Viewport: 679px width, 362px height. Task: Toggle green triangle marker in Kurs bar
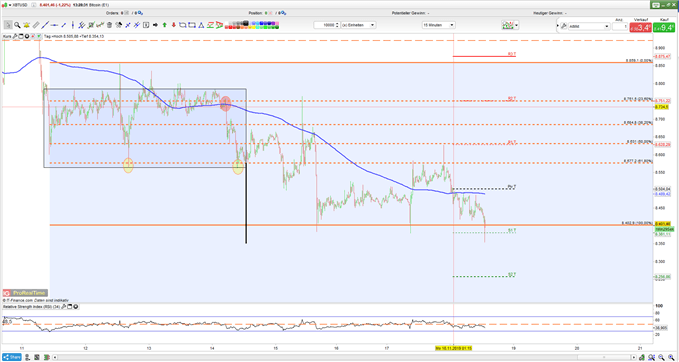pyautogui.click(x=39, y=36)
